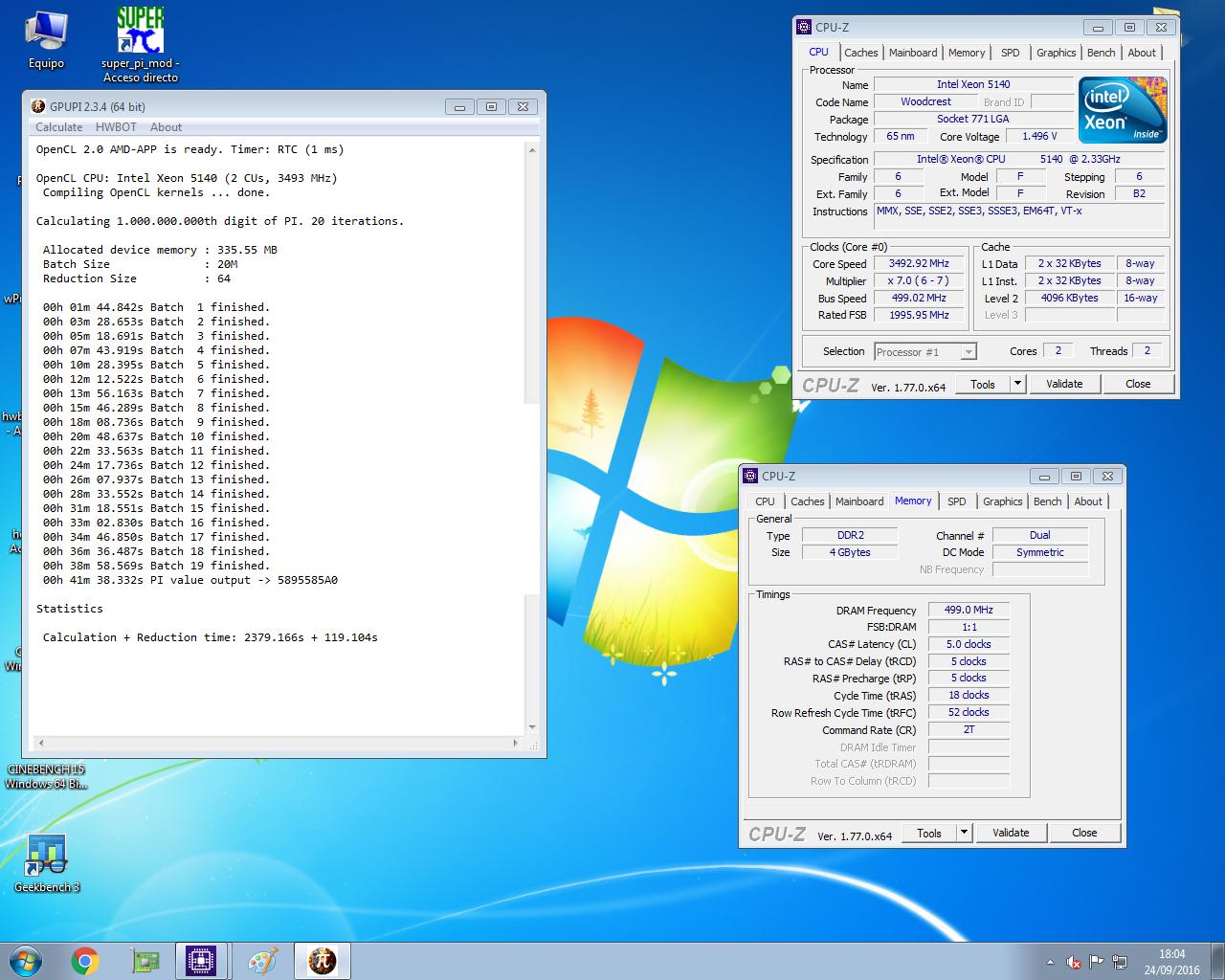Image resolution: width=1225 pixels, height=980 pixels.
Task: Open the Equipo desktop icon
Action: point(46,41)
